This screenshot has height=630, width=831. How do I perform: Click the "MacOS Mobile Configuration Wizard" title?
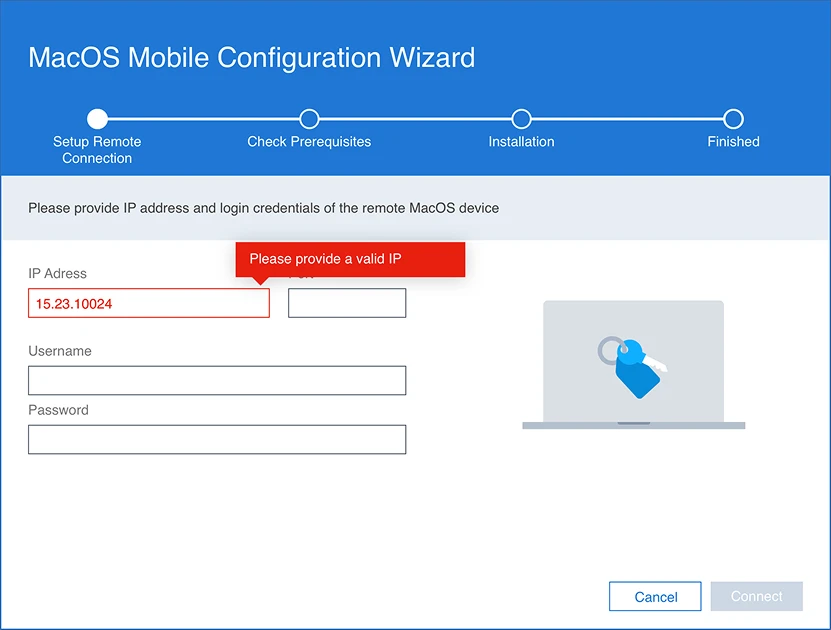pos(252,57)
